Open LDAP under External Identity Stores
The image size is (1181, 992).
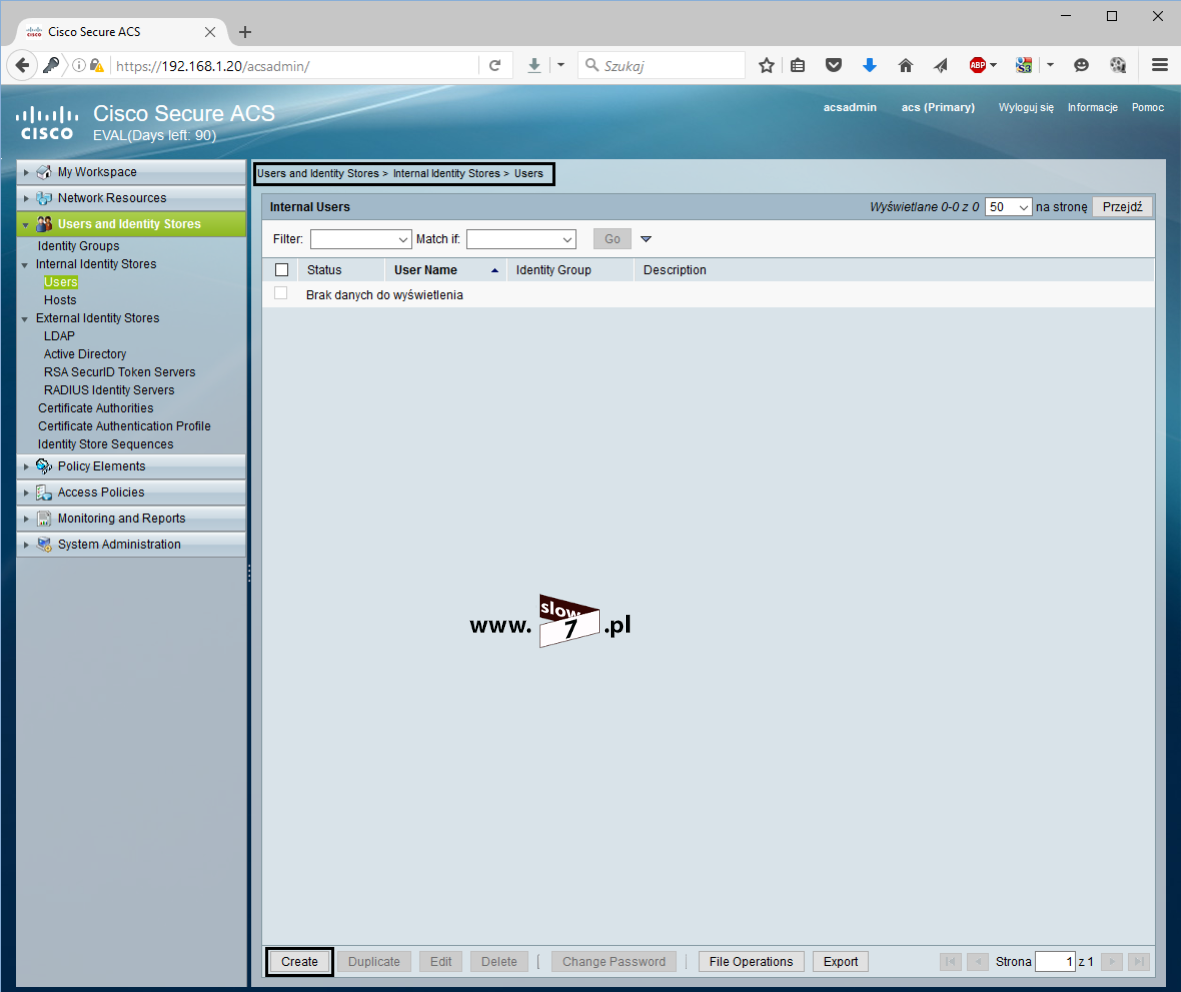pyautogui.click(x=60, y=336)
